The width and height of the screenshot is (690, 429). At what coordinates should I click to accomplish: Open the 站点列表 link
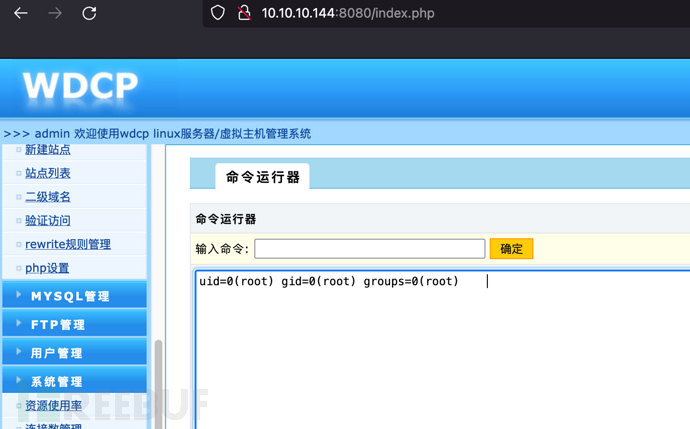click(x=48, y=173)
